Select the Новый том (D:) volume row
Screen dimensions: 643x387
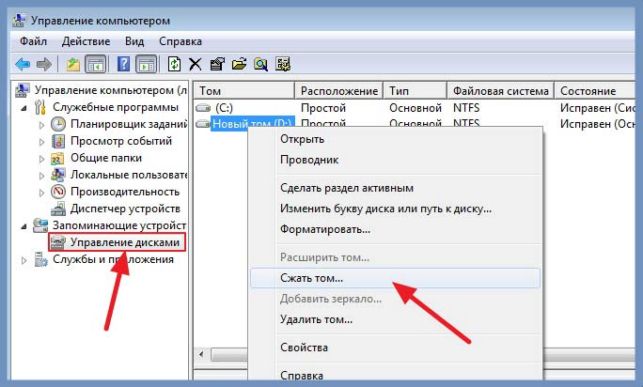point(252,123)
